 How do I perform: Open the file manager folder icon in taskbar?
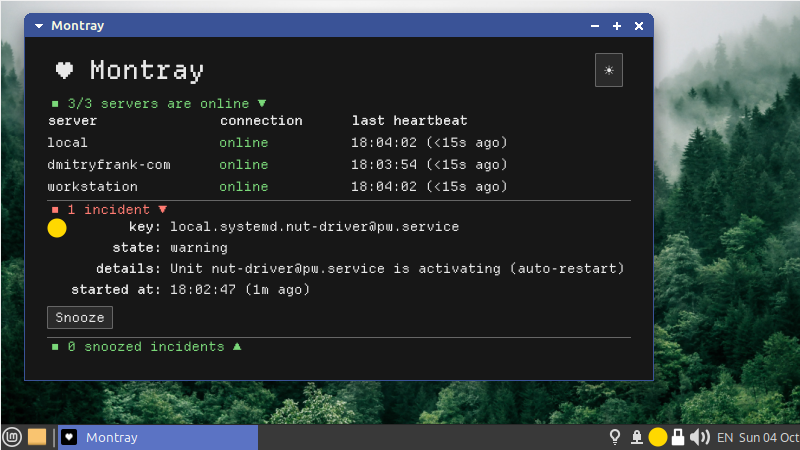(37, 437)
